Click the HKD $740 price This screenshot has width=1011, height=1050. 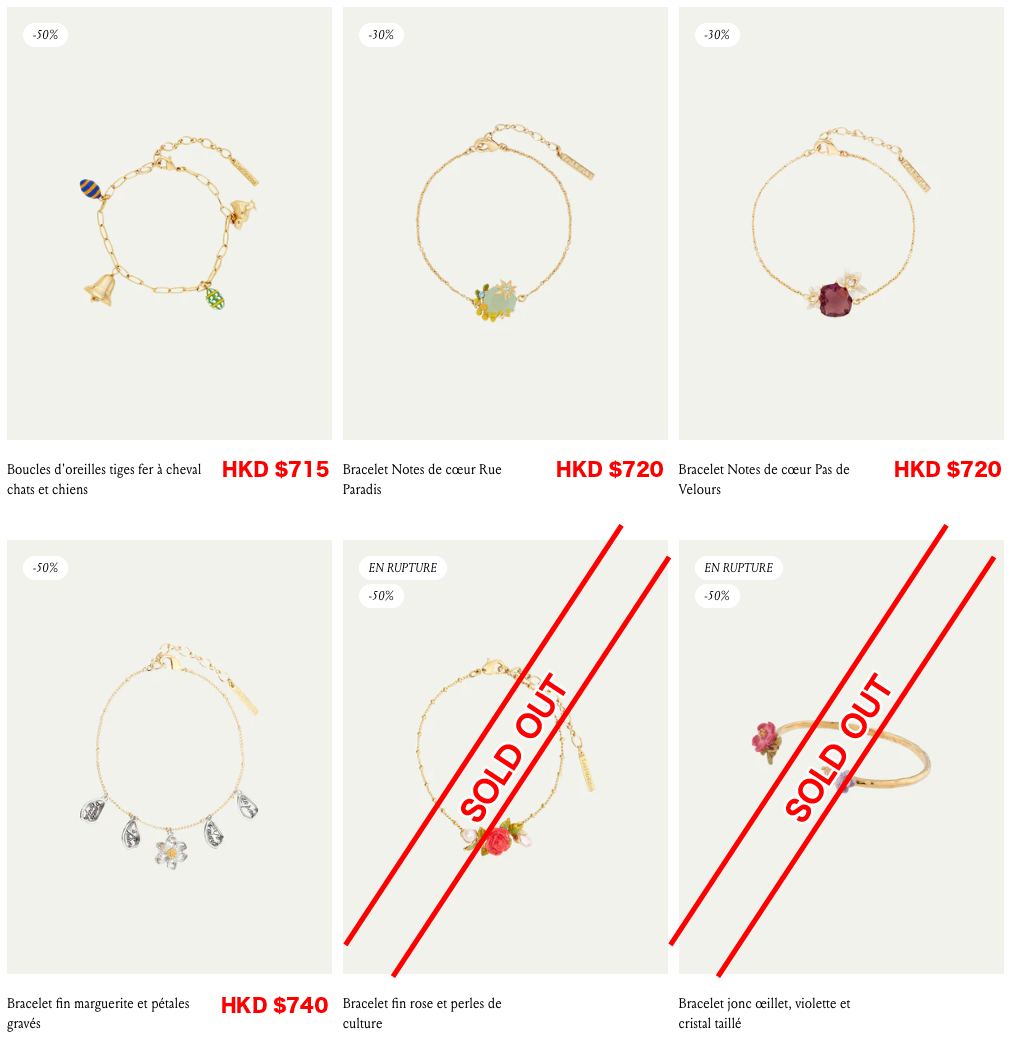point(275,1005)
